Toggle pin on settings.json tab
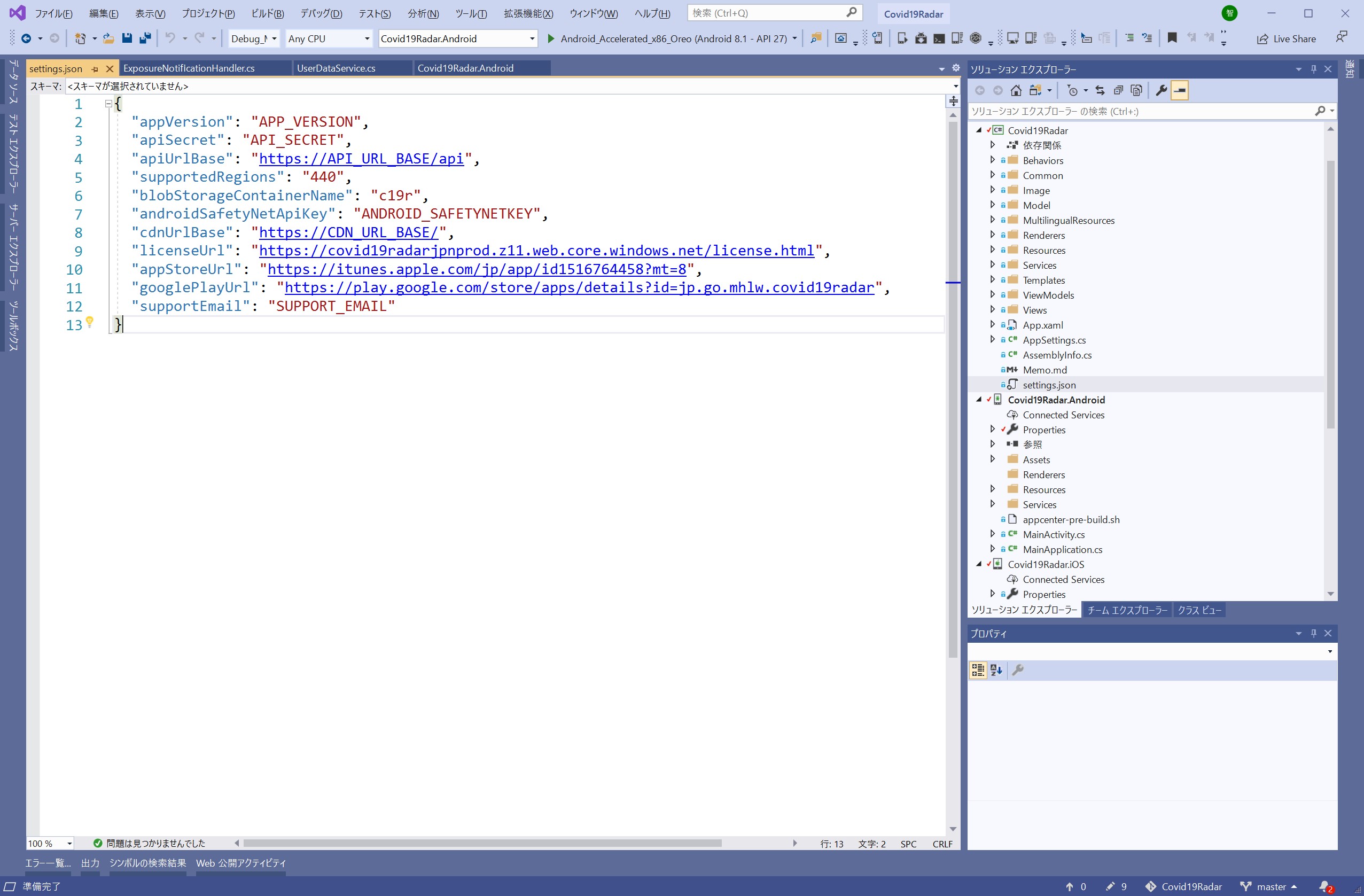The width and height of the screenshot is (1364, 896). (95, 69)
